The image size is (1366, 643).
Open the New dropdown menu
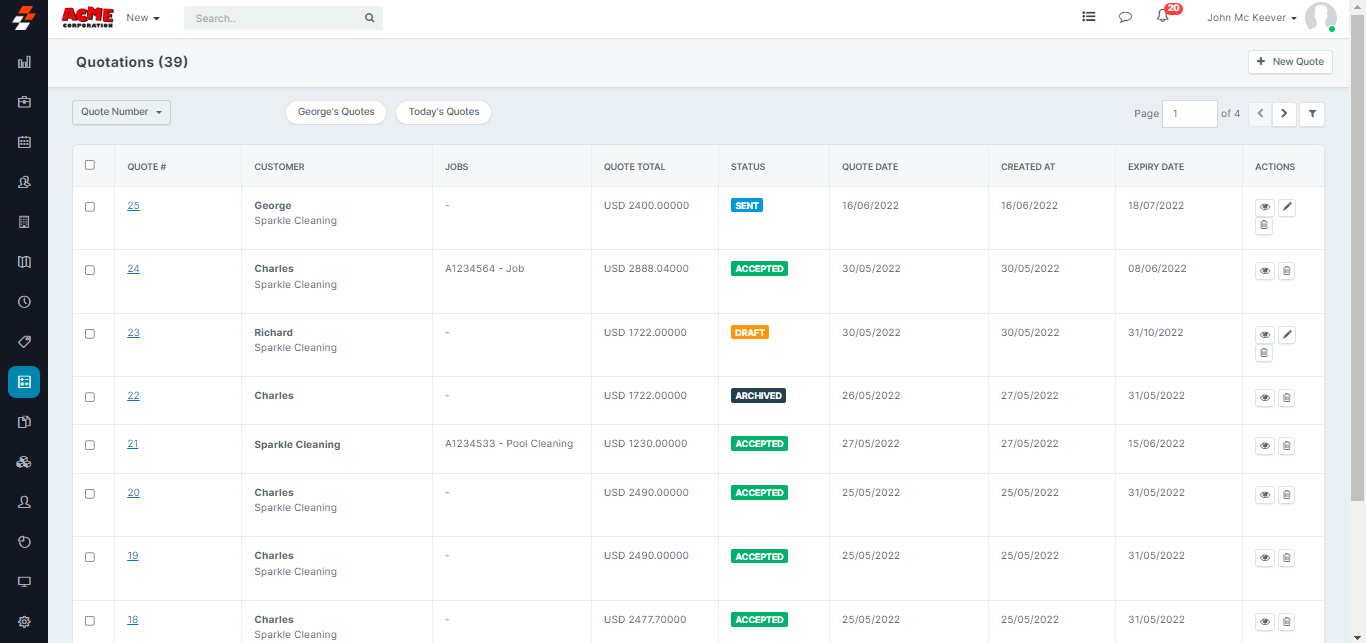point(143,18)
